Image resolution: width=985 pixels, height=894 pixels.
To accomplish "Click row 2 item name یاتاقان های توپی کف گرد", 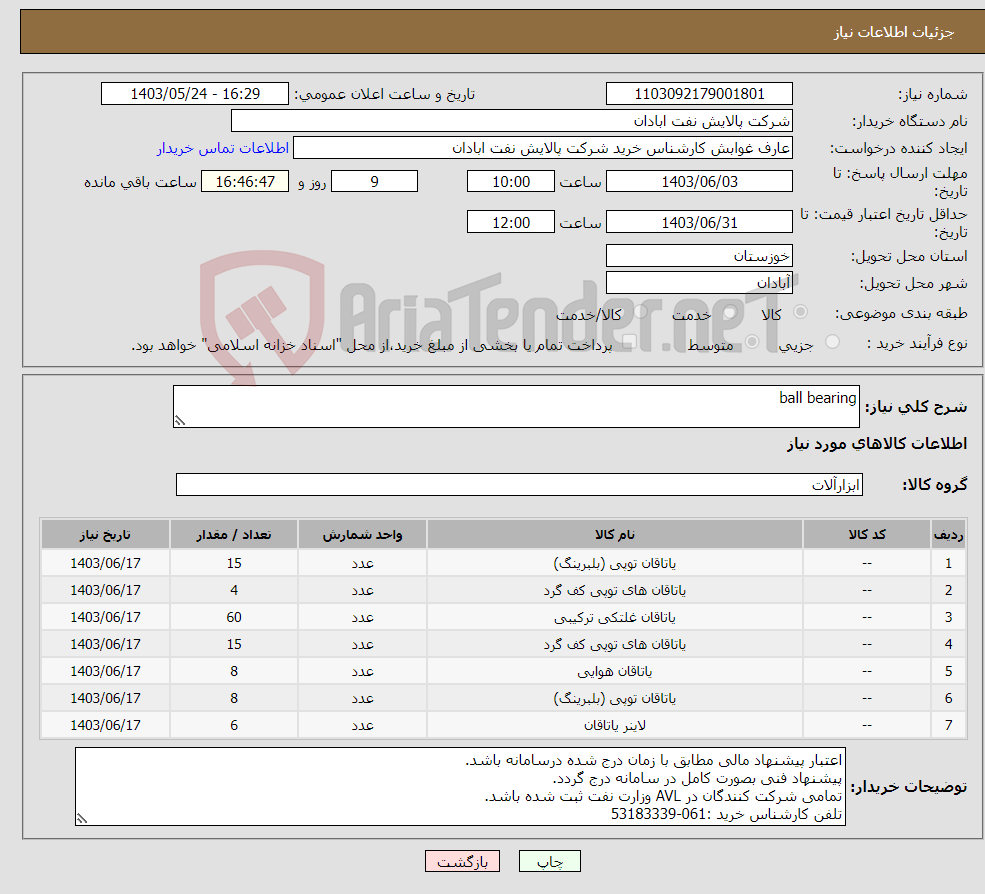I will click(x=614, y=590).
